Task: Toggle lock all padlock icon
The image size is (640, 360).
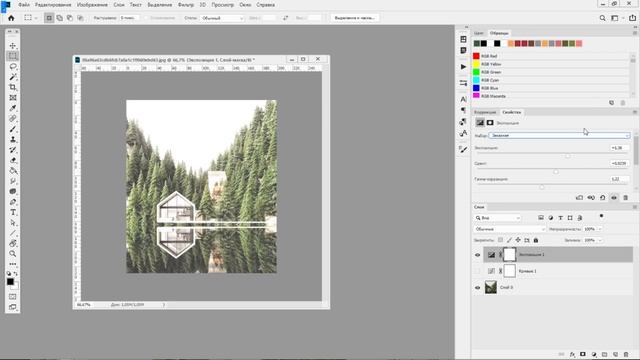Action: pos(536,240)
